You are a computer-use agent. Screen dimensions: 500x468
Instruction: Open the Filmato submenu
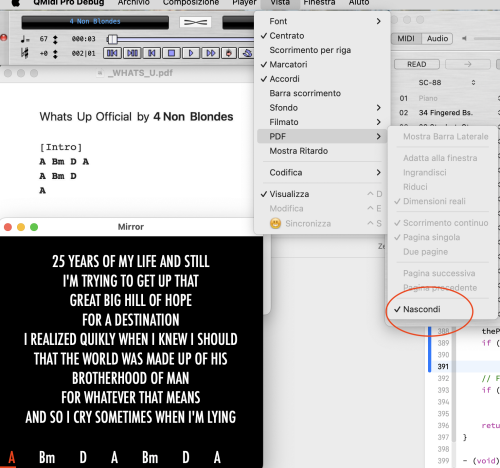(x=322, y=122)
